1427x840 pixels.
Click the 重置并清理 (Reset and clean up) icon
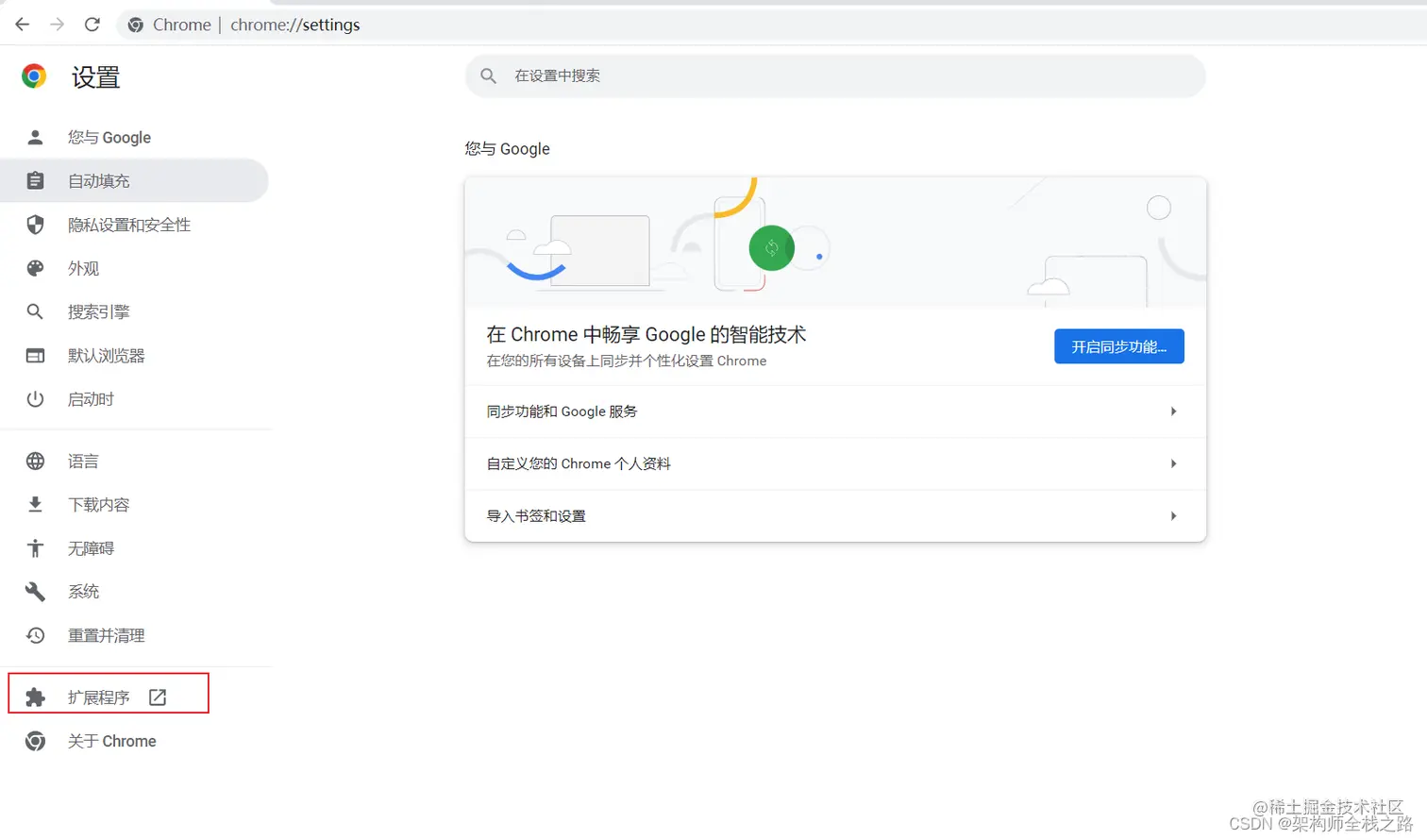coord(35,636)
